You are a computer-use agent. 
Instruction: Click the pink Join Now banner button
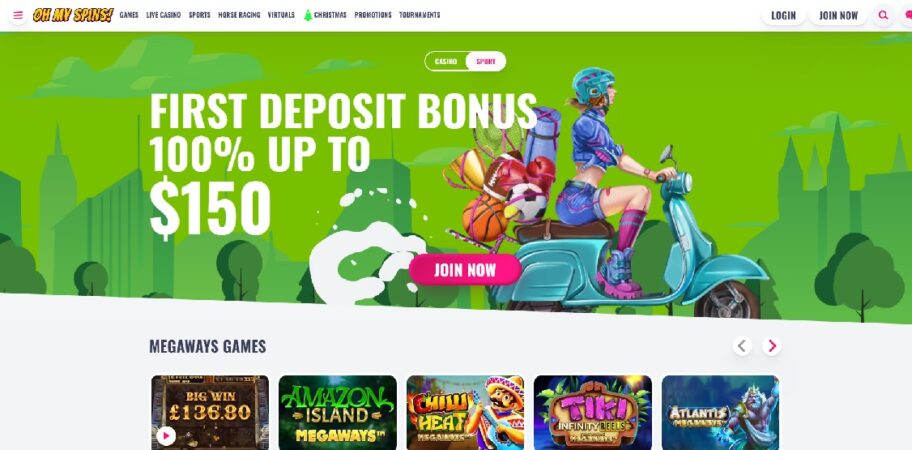point(465,270)
